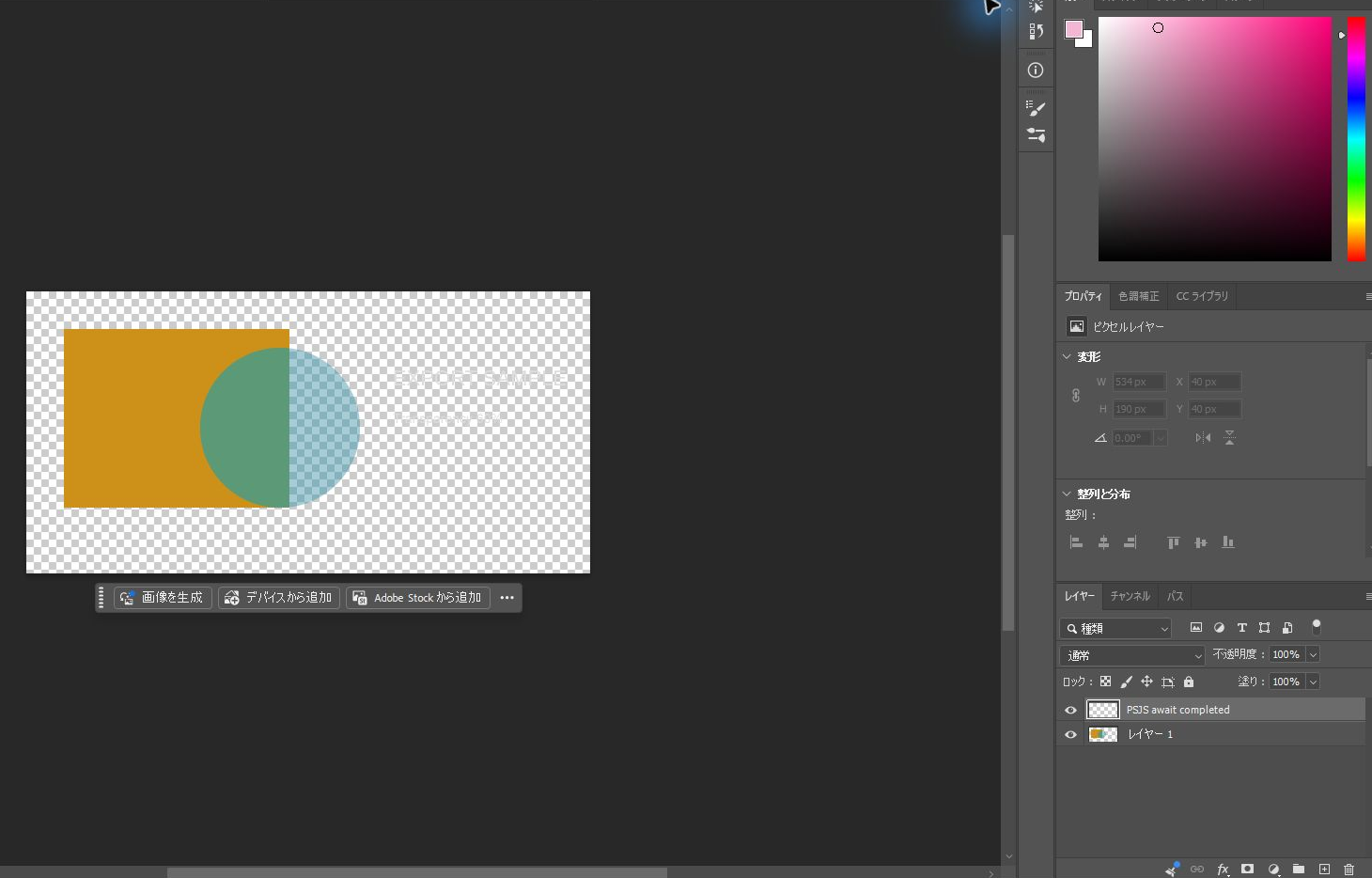Add a layer mask

coord(1247,869)
